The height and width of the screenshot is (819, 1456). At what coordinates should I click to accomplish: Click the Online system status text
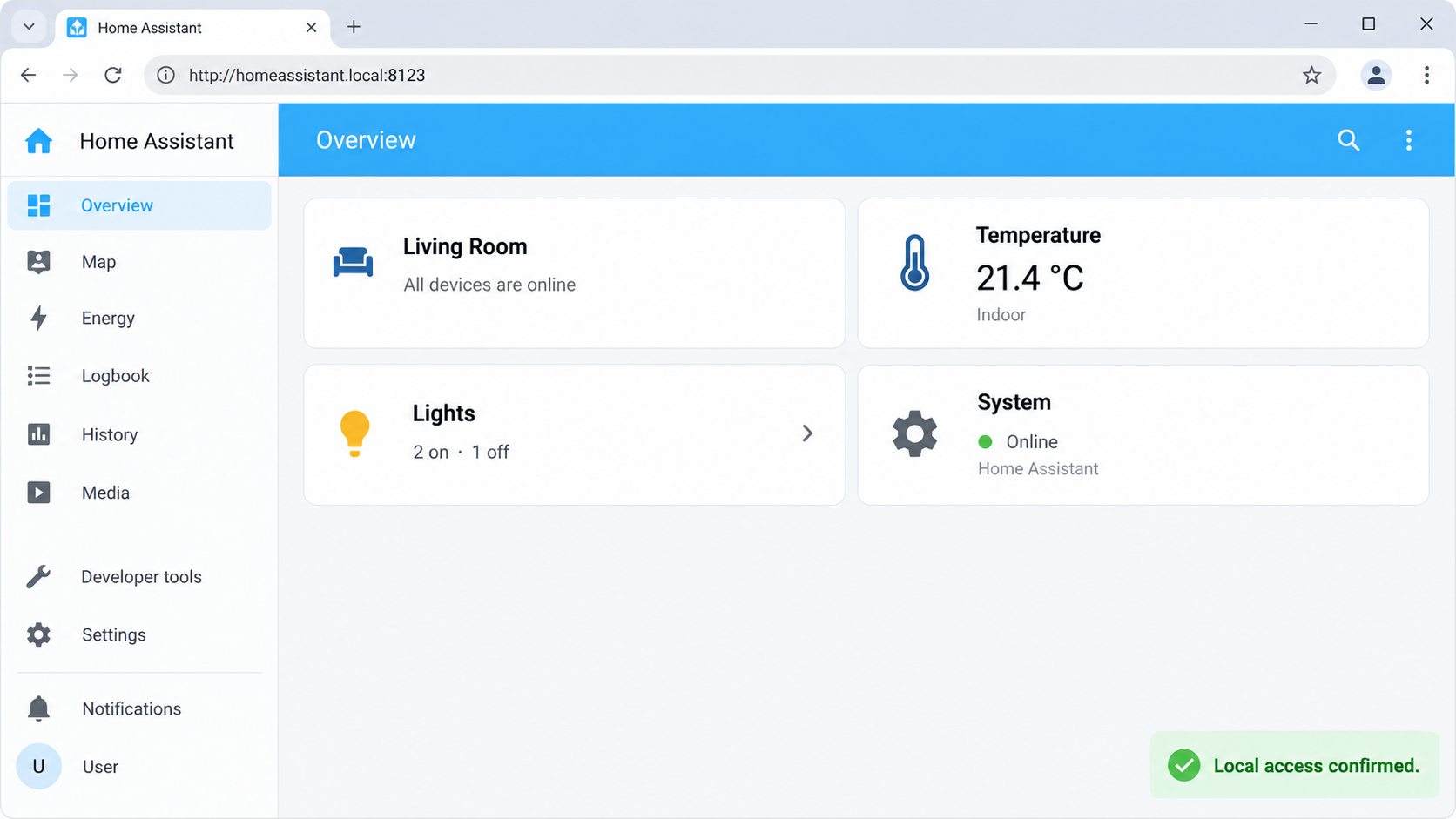pyautogui.click(x=1032, y=442)
